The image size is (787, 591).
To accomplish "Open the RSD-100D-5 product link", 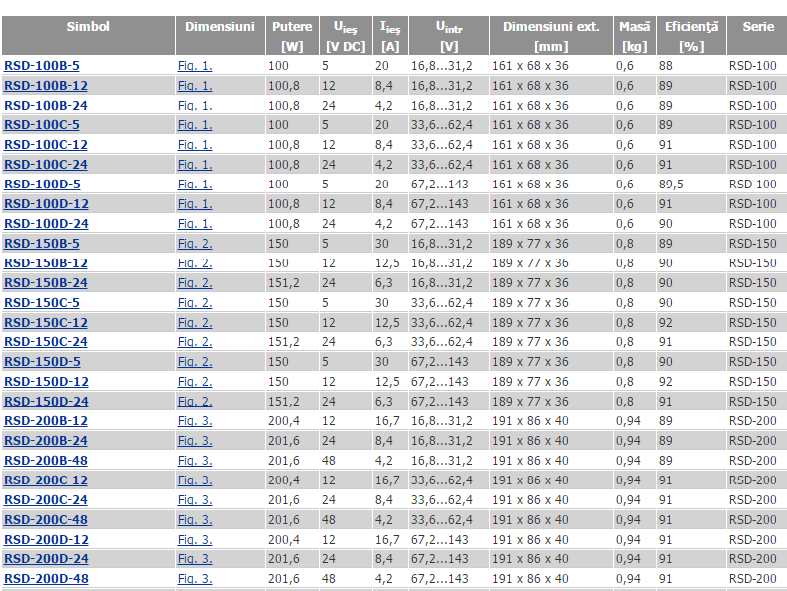I will (x=42, y=184).
